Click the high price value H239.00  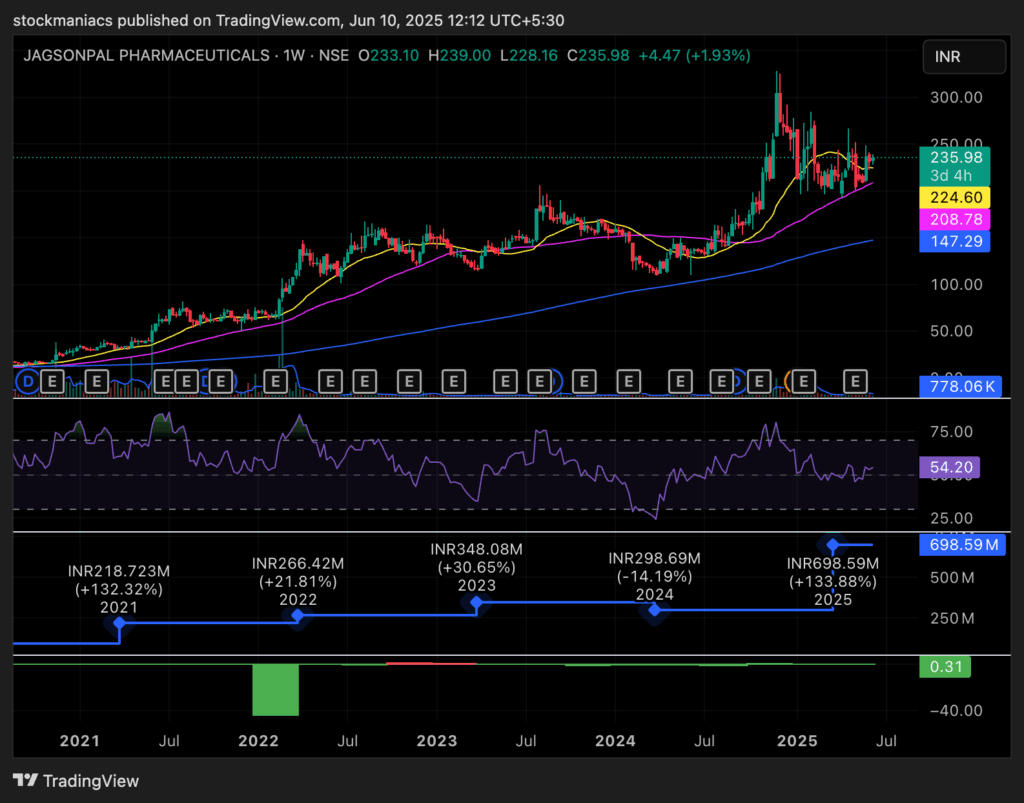[x=459, y=55]
